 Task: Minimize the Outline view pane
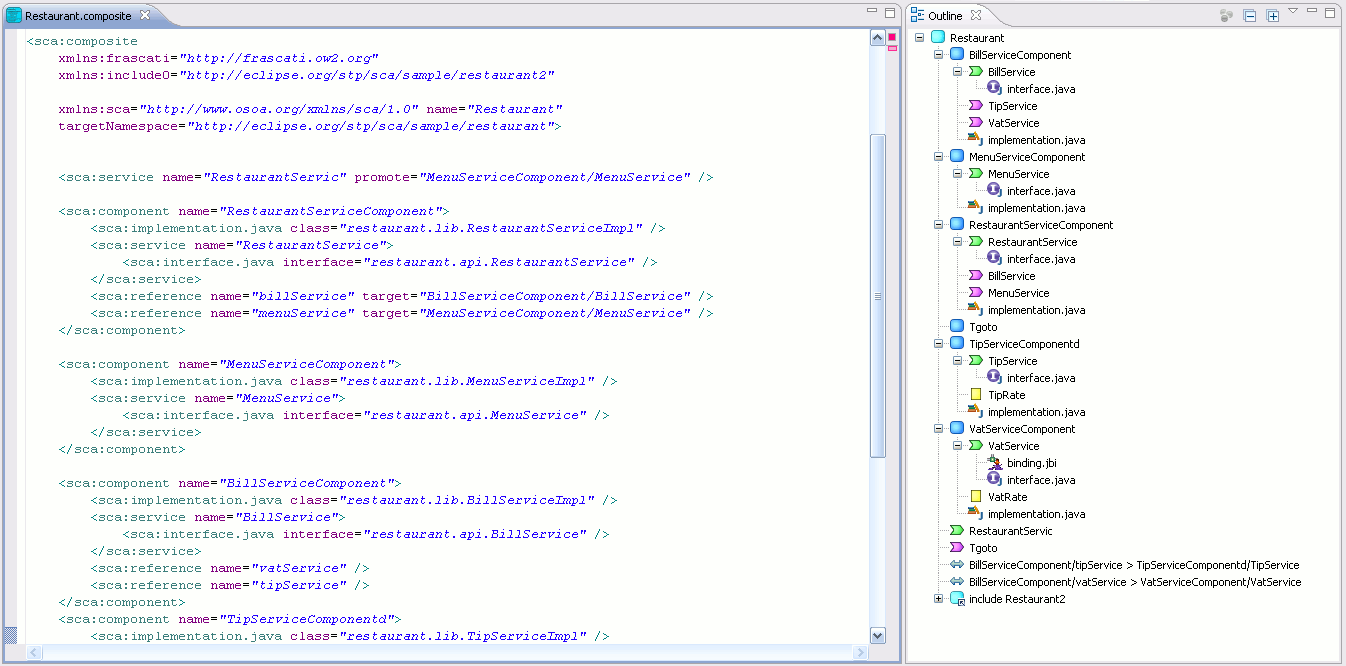pos(1312,12)
